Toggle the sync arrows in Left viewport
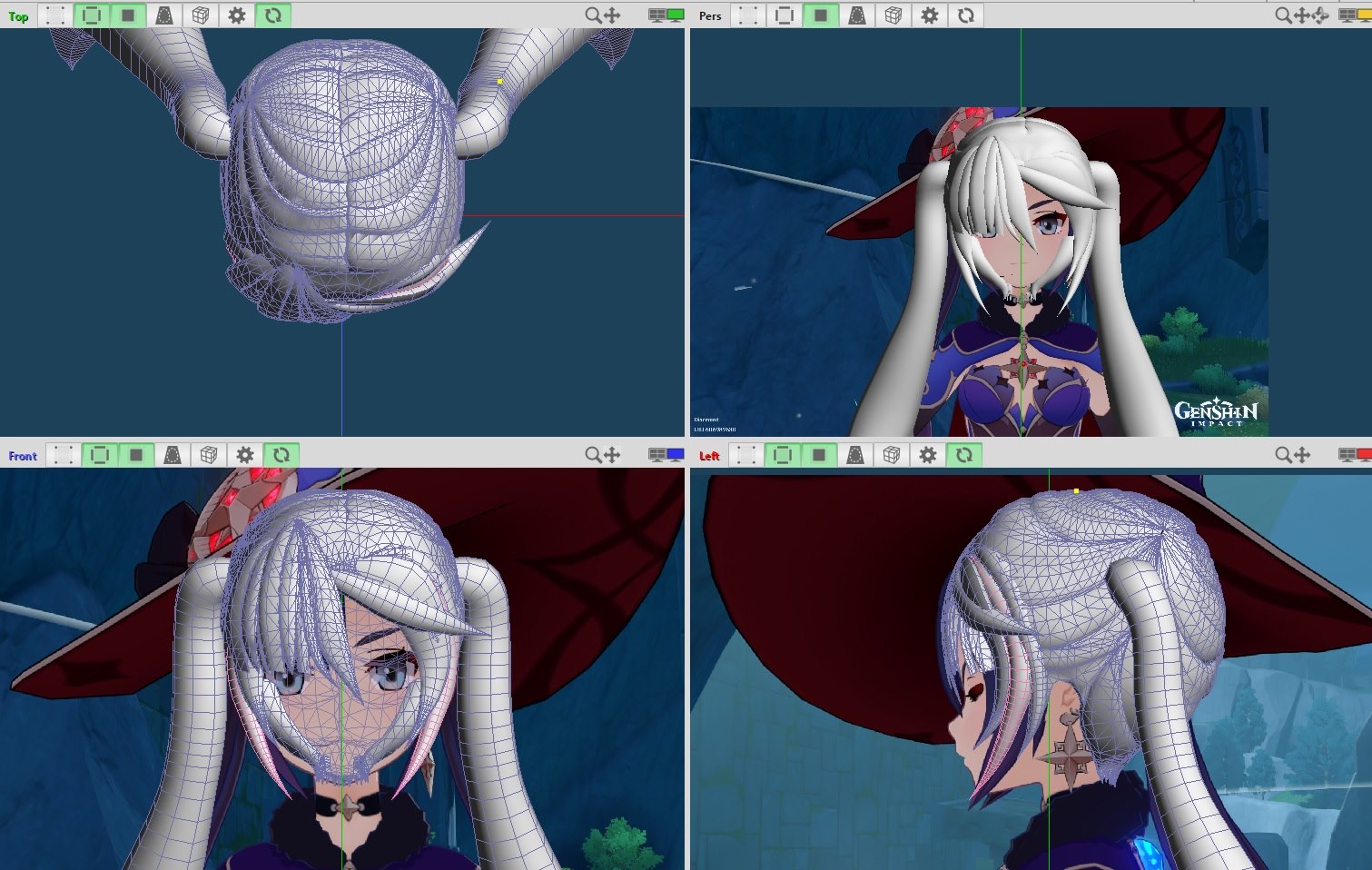The image size is (1372, 870). coord(964,455)
